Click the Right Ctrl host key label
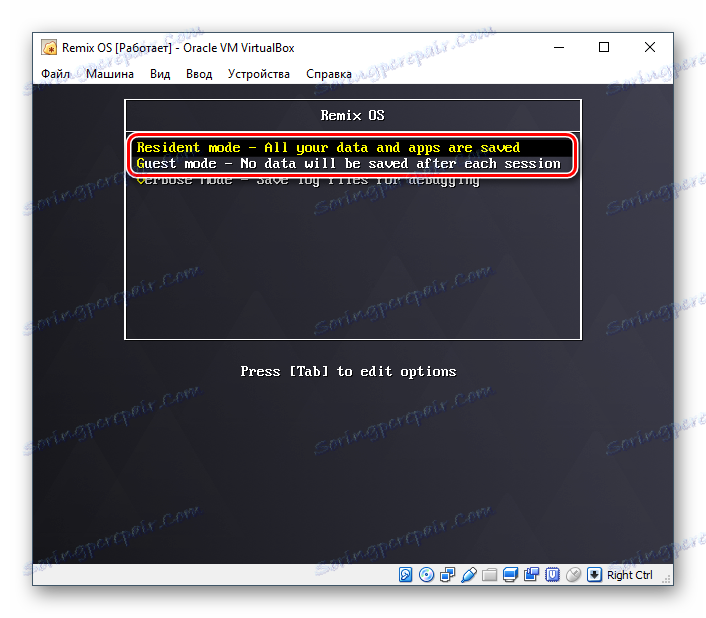Image resolution: width=706 pixels, height=618 pixels. click(629, 575)
